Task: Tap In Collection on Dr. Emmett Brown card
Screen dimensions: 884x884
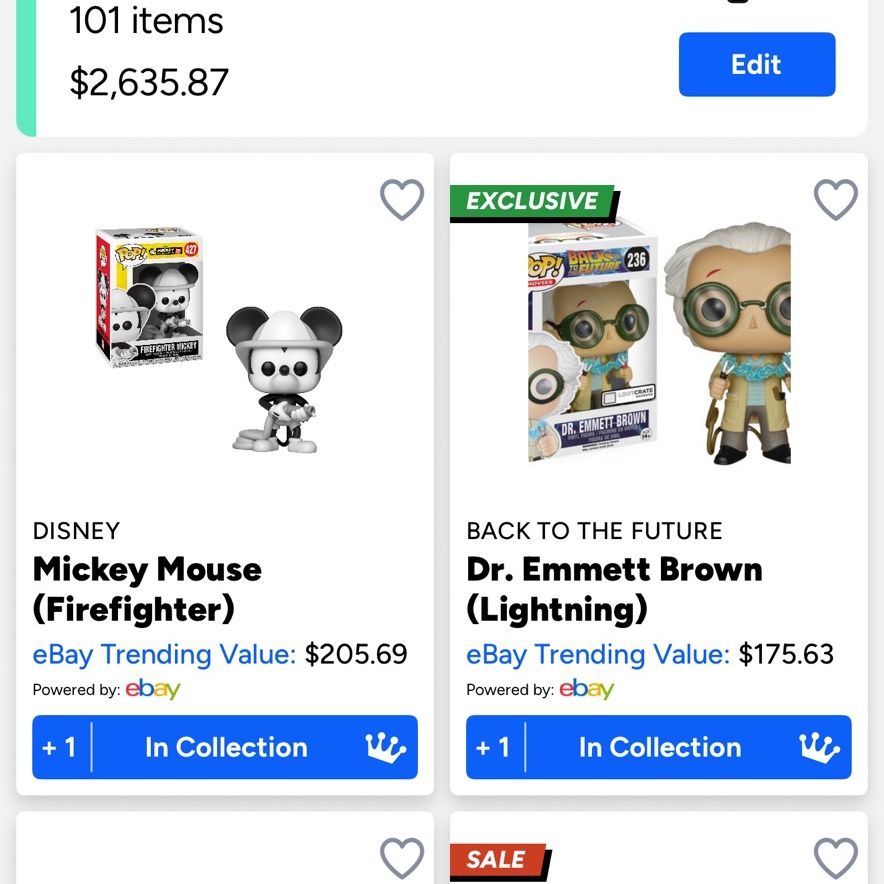Action: pos(660,748)
